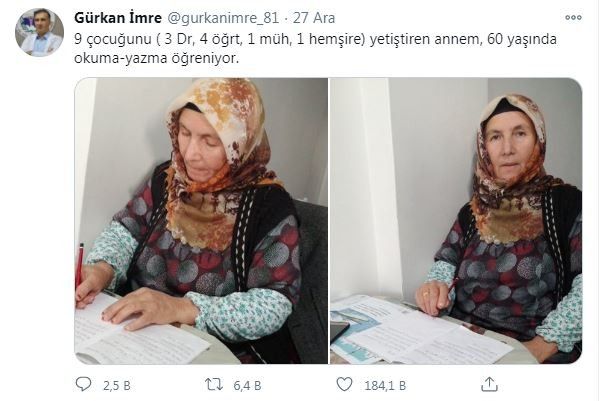Click the notebook in the left photo
Viewport: 604px width, 401px height.
click(x=139, y=331)
